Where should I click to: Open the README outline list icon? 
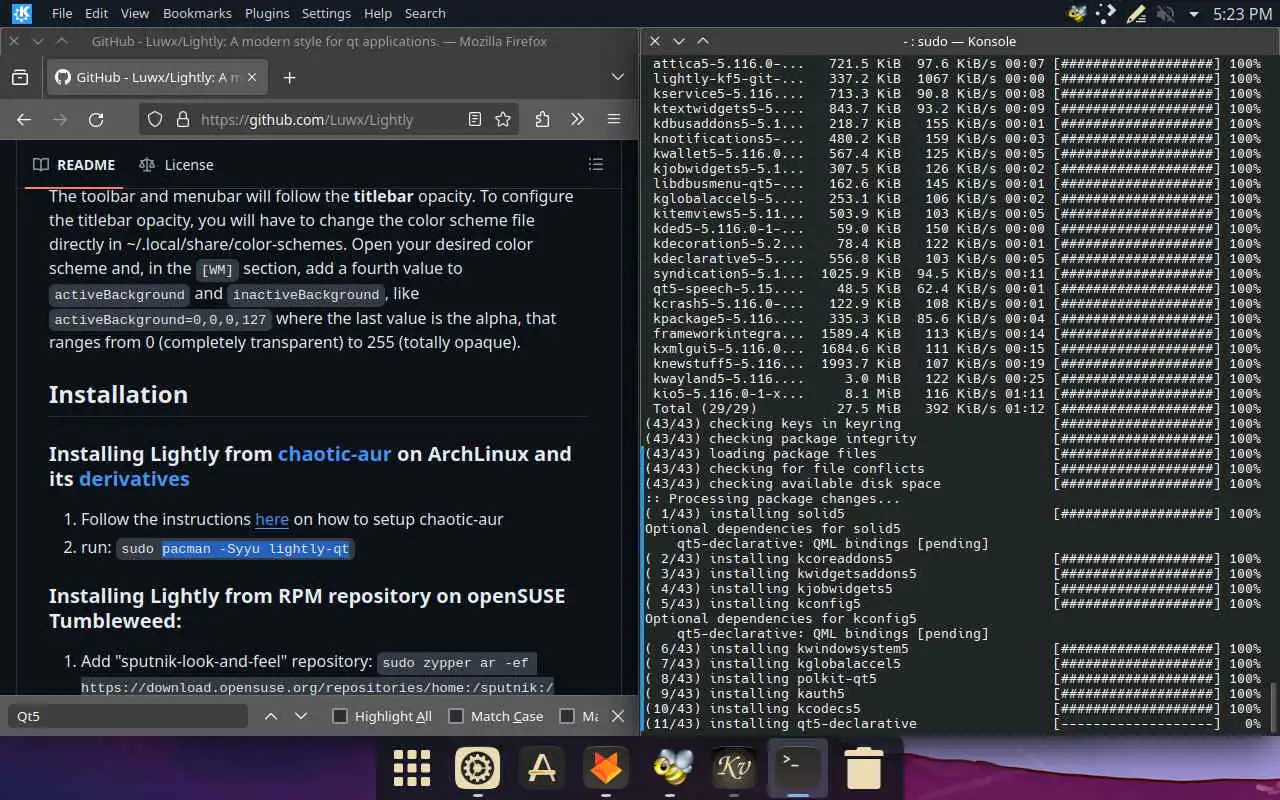596,164
